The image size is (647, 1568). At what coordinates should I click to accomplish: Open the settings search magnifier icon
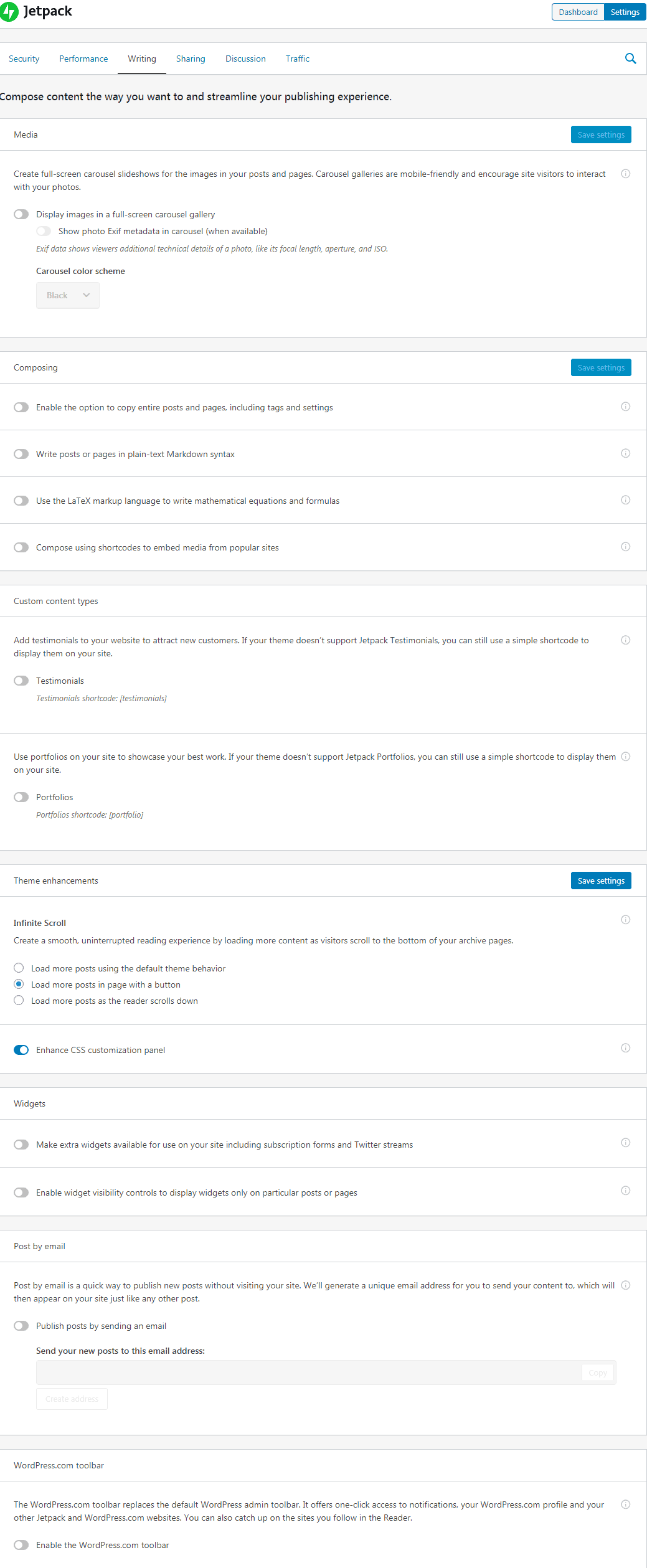[630, 59]
